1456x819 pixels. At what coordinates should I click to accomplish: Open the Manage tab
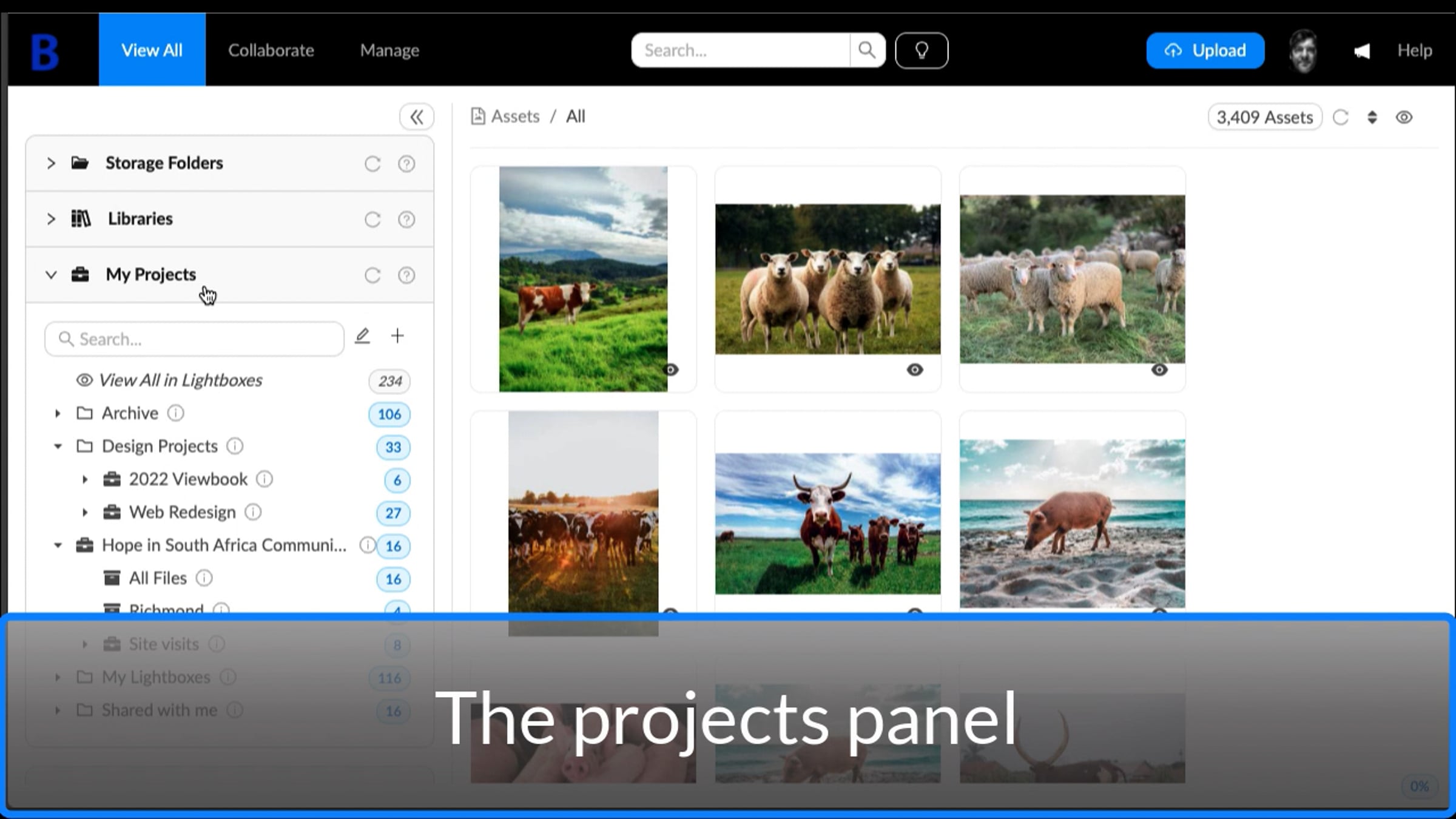[389, 50]
